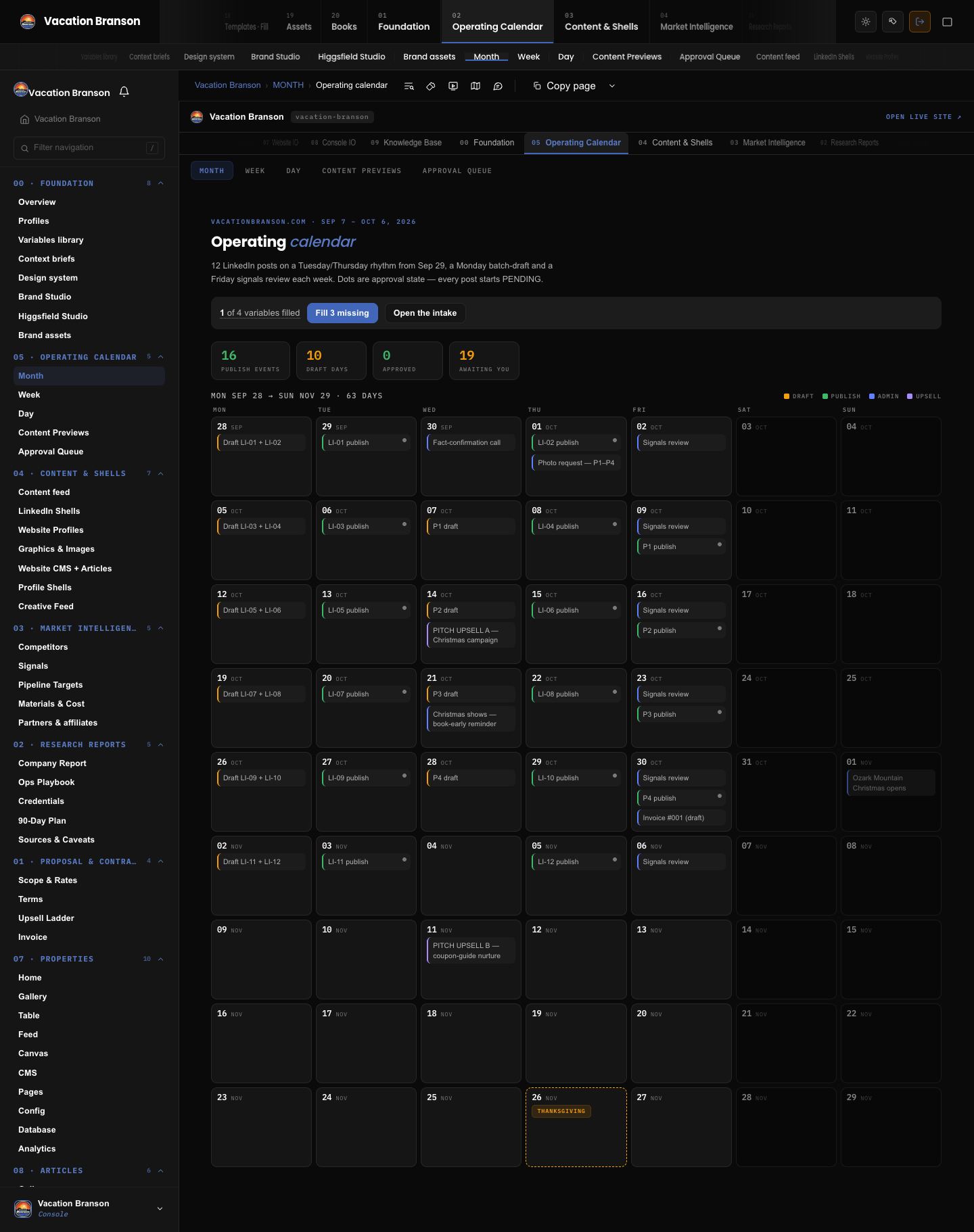Image resolution: width=974 pixels, height=1232 pixels.
Task: Open the comments chat bubble icon
Action: click(498, 86)
